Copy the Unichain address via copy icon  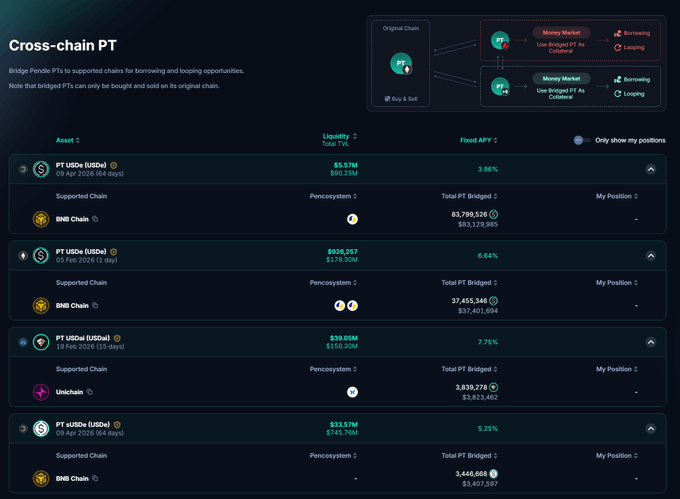tap(90, 392)
